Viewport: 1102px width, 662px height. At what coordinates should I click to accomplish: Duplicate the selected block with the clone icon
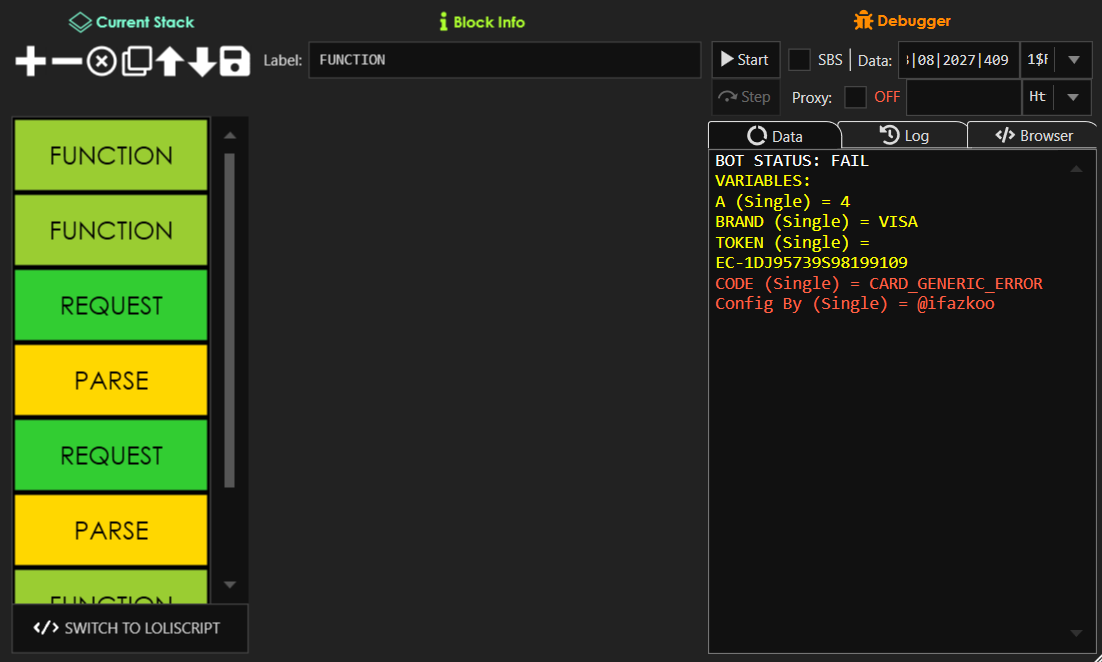point(137,61)
